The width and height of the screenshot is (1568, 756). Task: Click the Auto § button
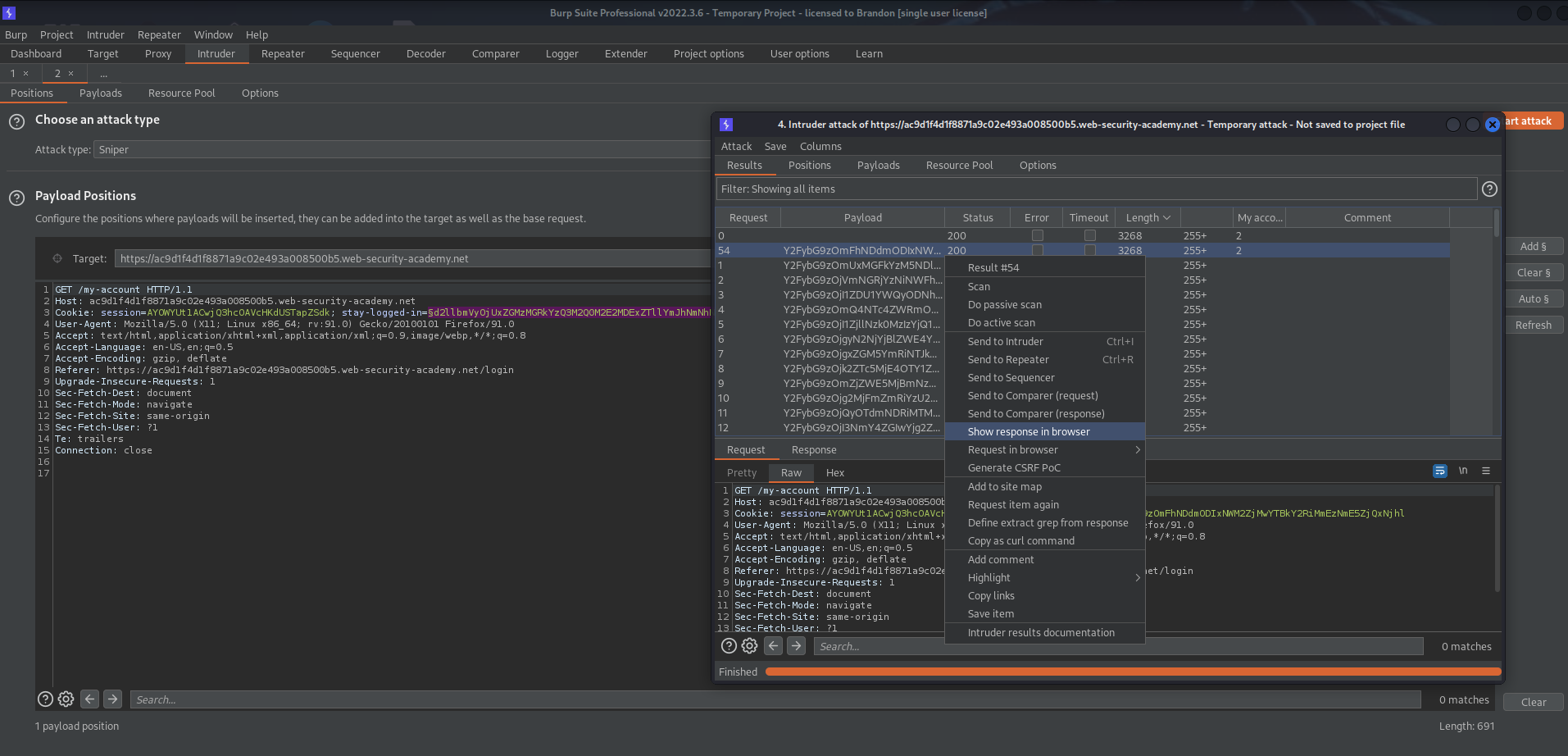[x=1534, y=298]
